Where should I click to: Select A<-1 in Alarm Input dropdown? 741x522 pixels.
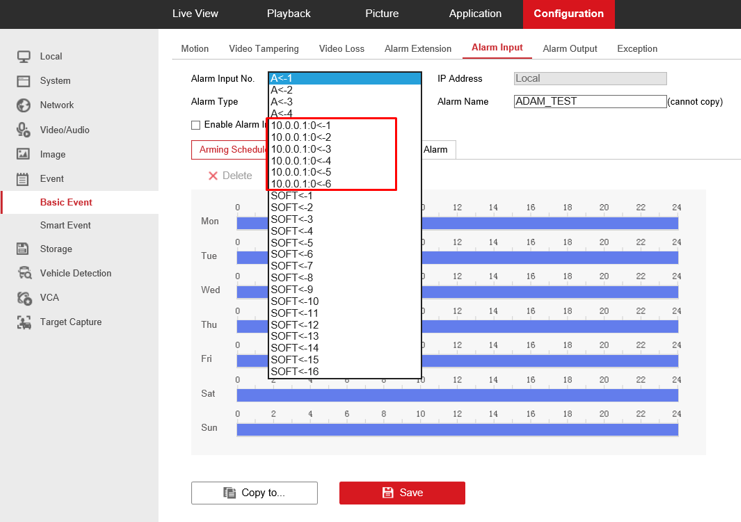point(344,78)
